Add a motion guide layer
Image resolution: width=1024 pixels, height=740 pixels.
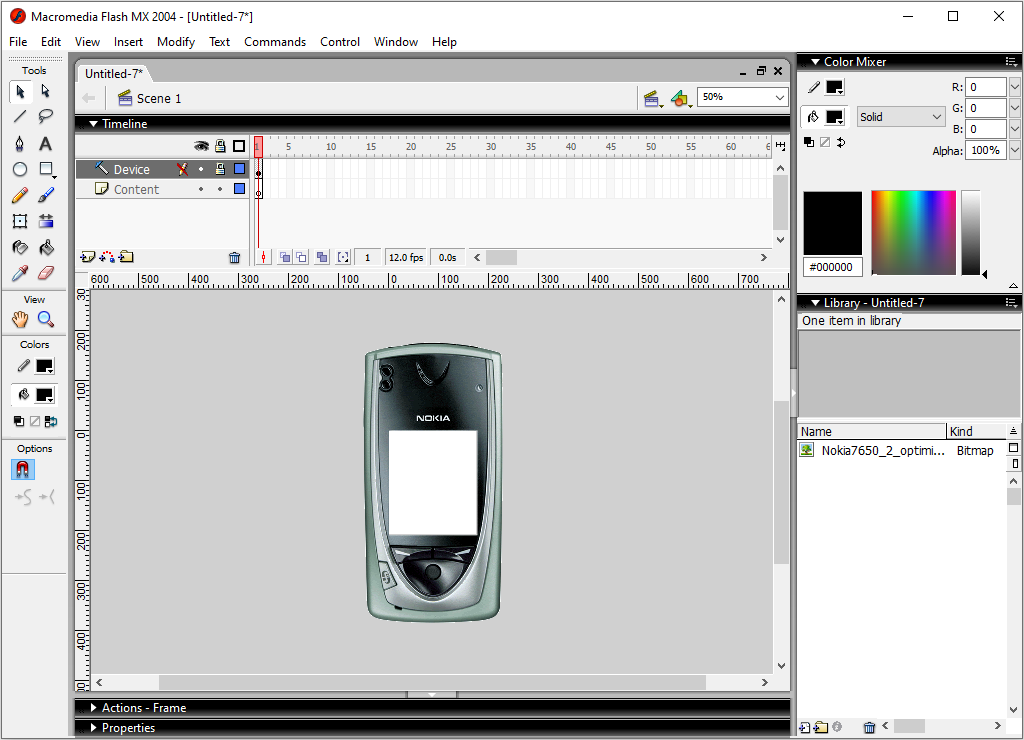click(x=107, y=257)
